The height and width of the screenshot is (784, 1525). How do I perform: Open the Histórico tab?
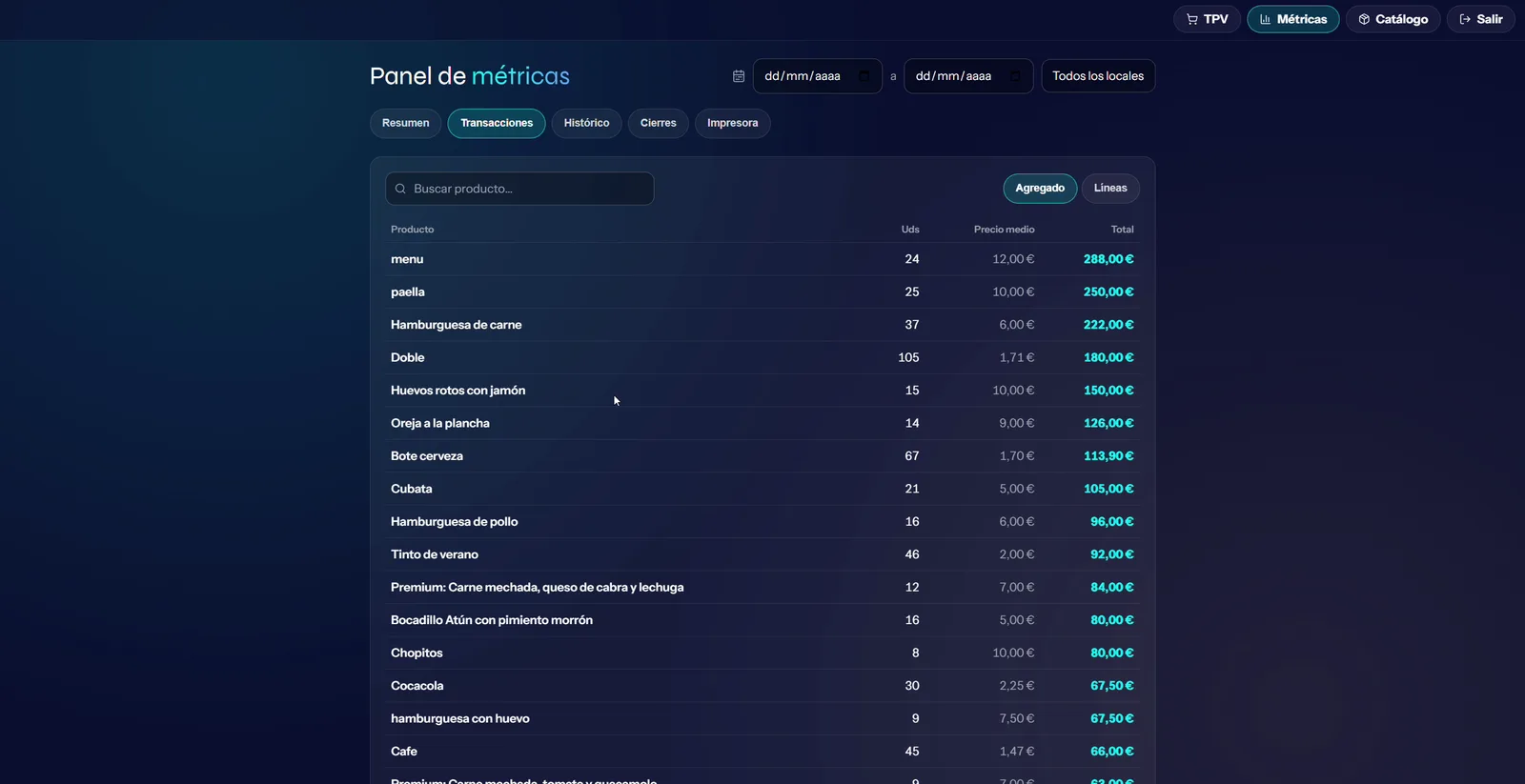(586, 123)
